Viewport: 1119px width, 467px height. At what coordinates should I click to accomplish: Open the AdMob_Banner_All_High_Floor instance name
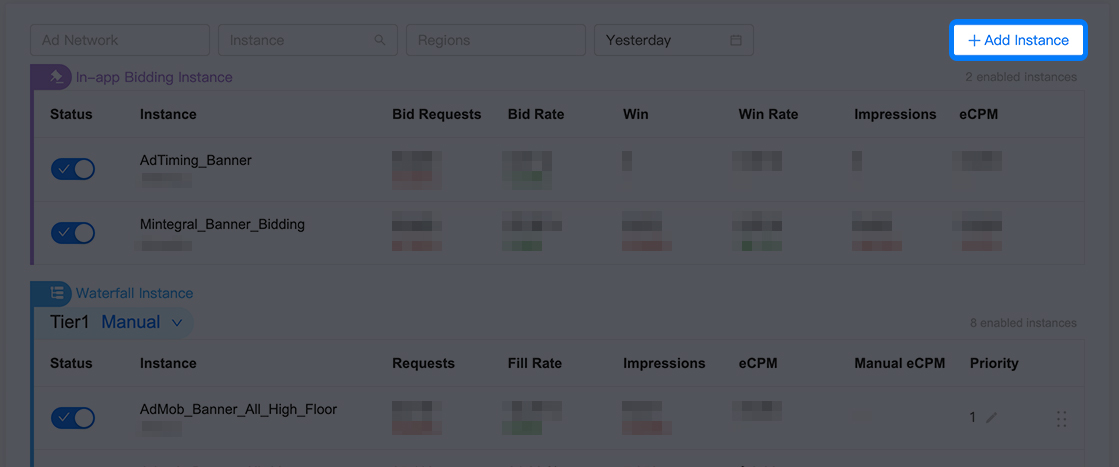pos(238,409)
